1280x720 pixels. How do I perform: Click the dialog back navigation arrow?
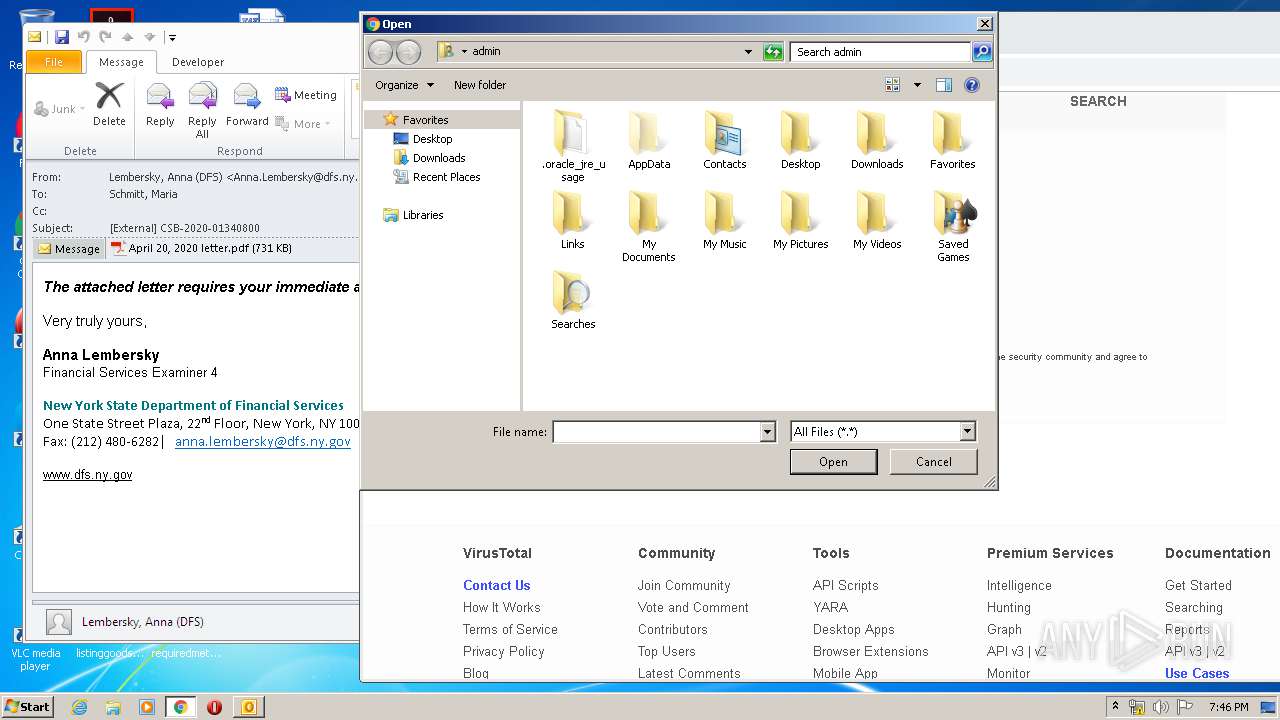(x=380, y=52)
